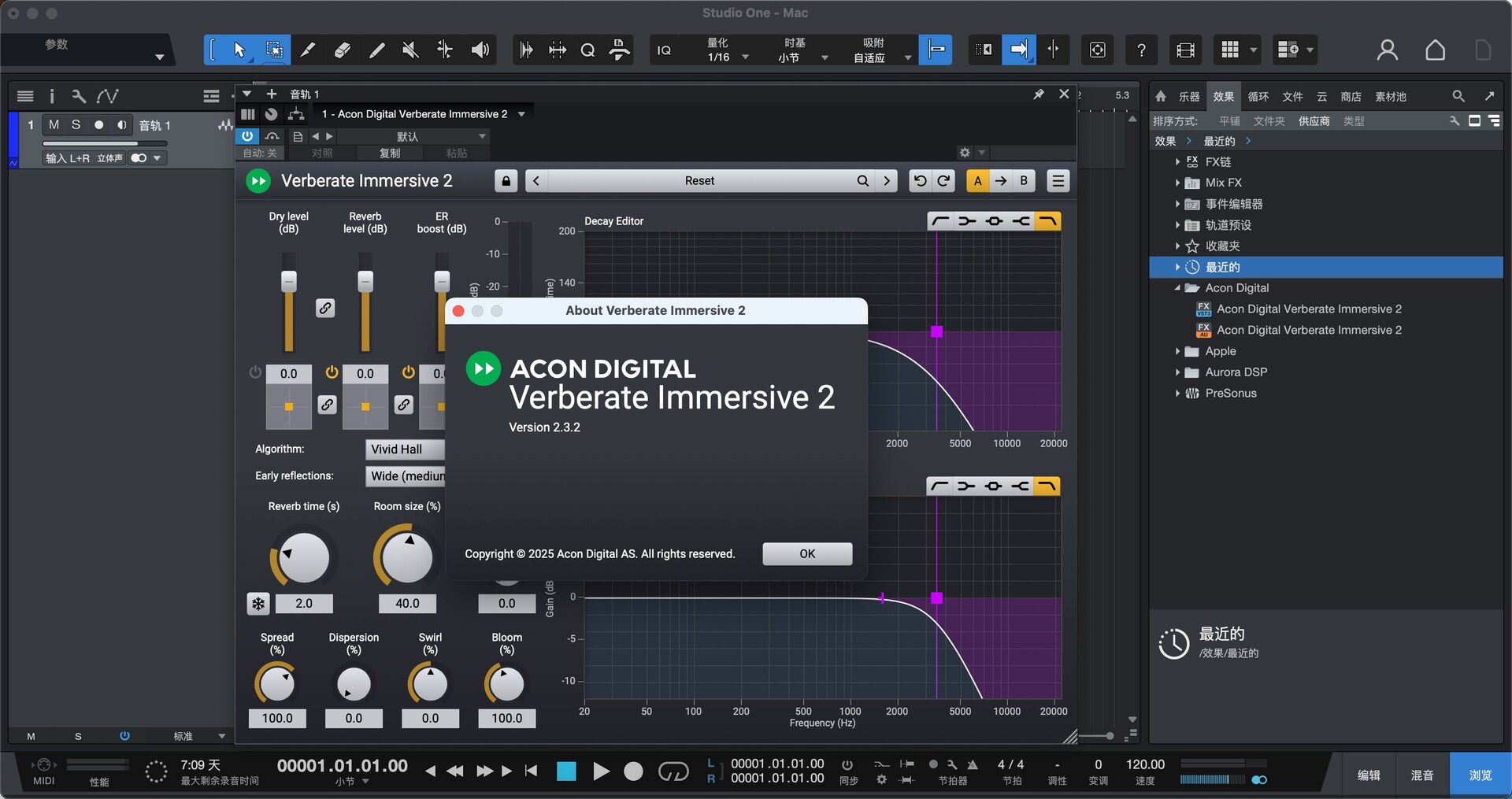Switch to 商店 browser tab
This screenshot has width=1512, height=799.
pyautogui.click(x=1351, y=97)
